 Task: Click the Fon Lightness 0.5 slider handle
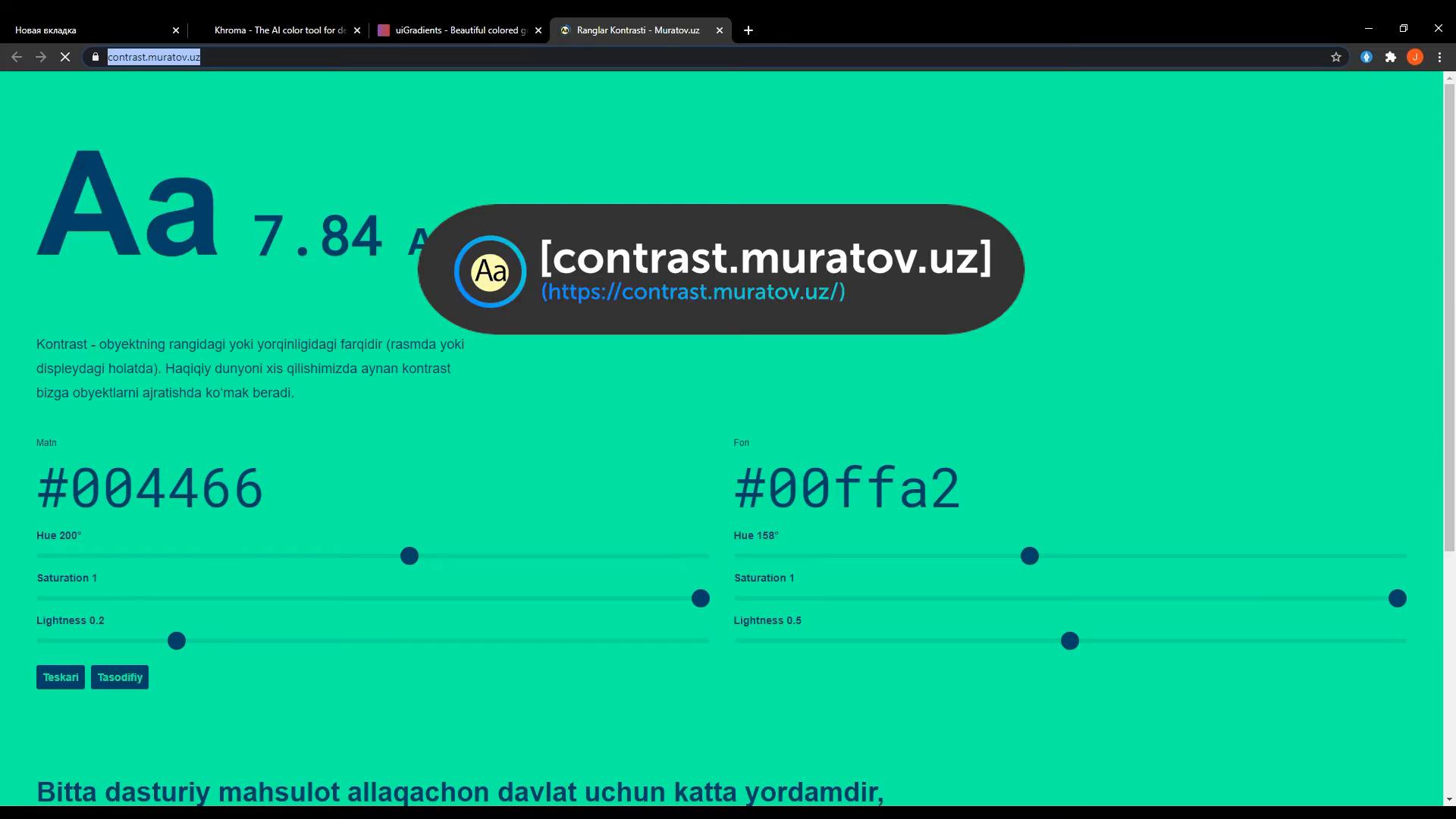(1070, 642)
